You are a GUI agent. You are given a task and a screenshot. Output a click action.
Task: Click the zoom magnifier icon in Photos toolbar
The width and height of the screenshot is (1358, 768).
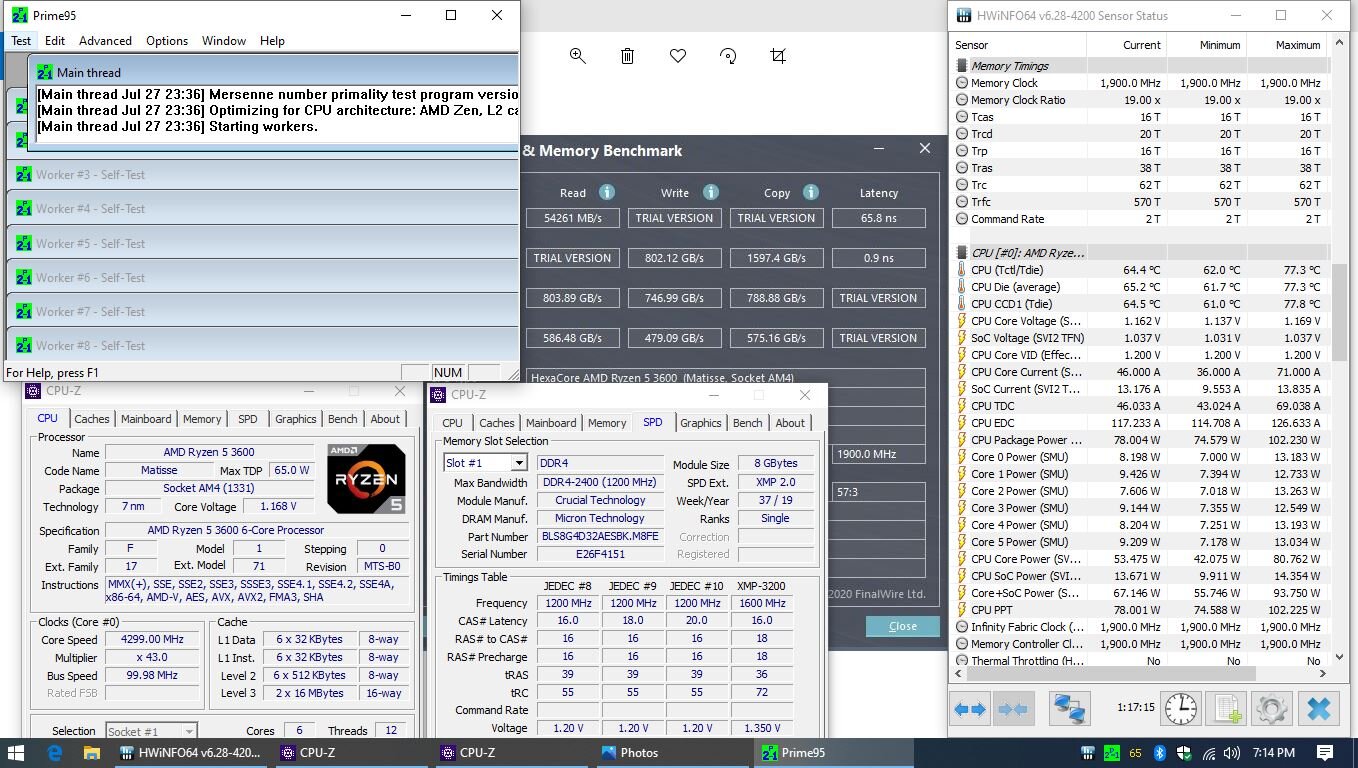(x=577, y=56)
